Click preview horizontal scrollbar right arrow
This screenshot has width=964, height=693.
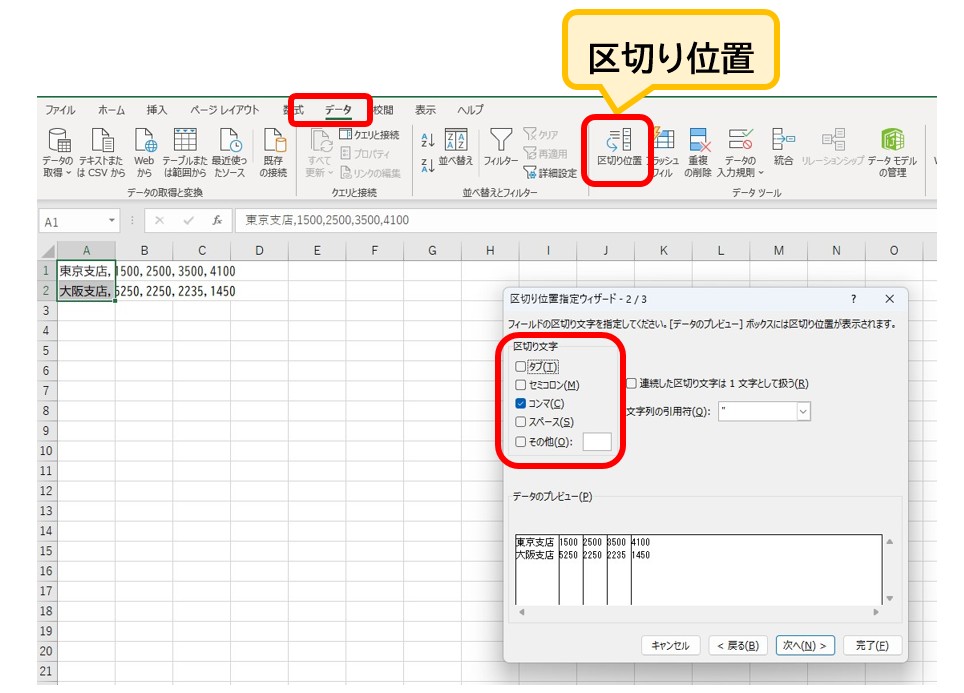pyautogui.click(x=876, y=612)
